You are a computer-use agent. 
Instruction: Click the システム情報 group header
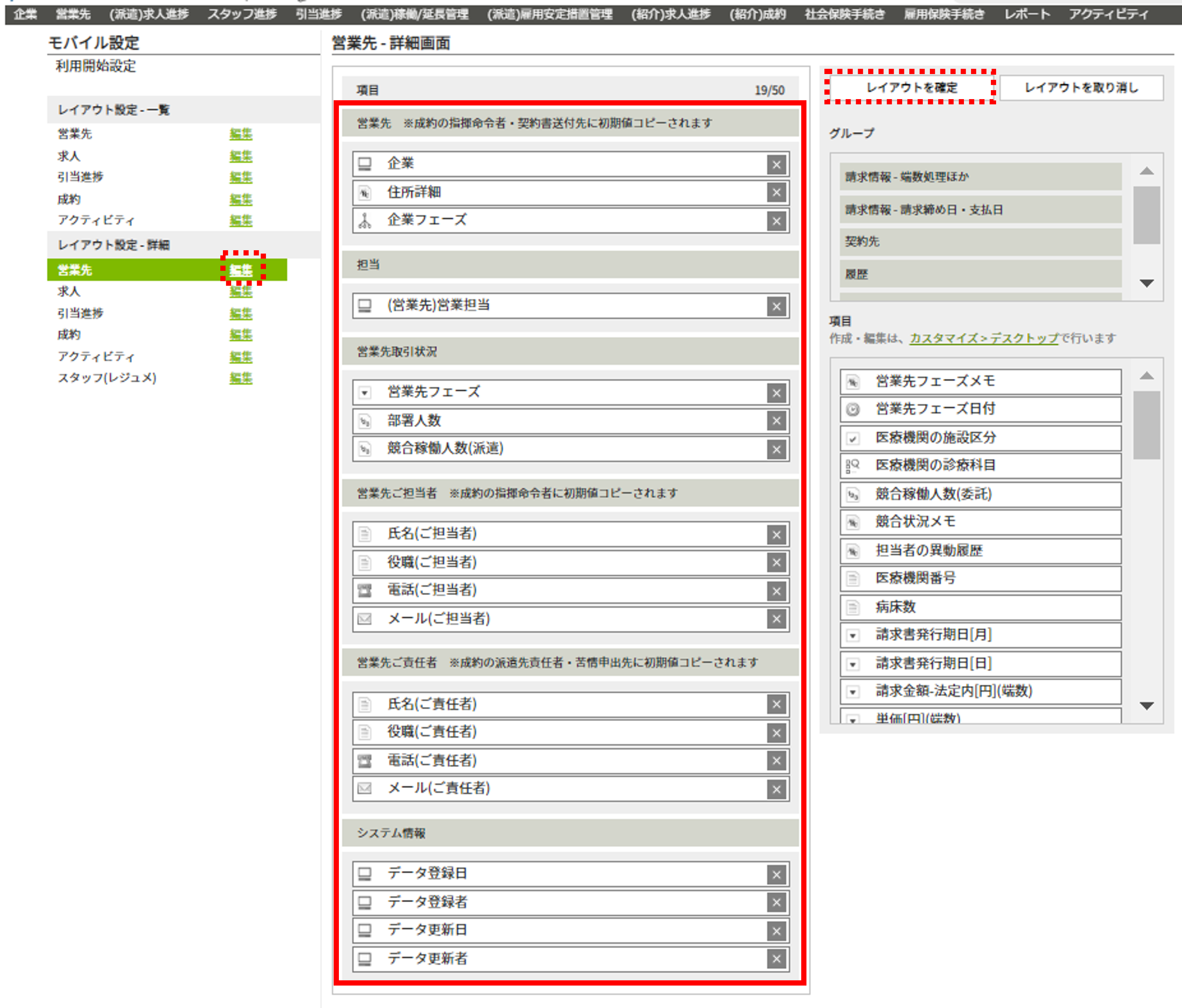point(570,833)
